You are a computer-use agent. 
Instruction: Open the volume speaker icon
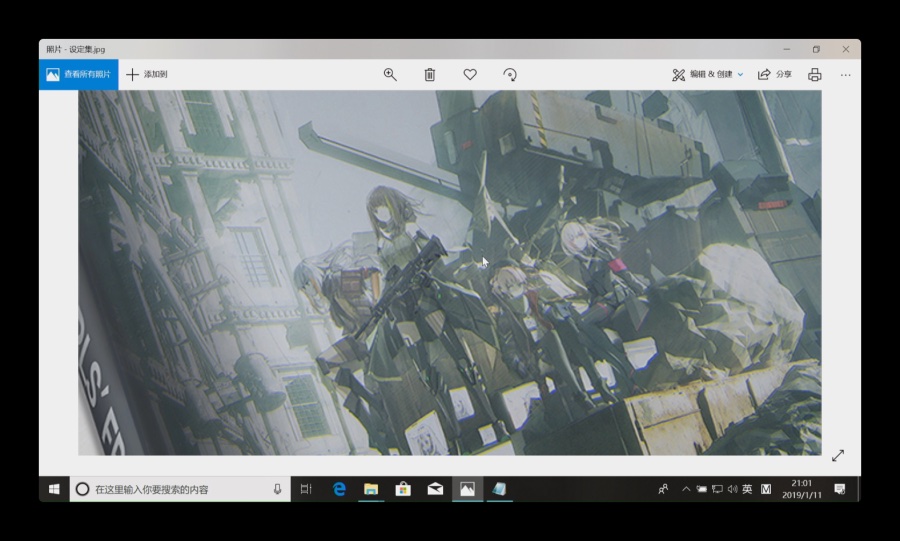click(x=732, y=489)
